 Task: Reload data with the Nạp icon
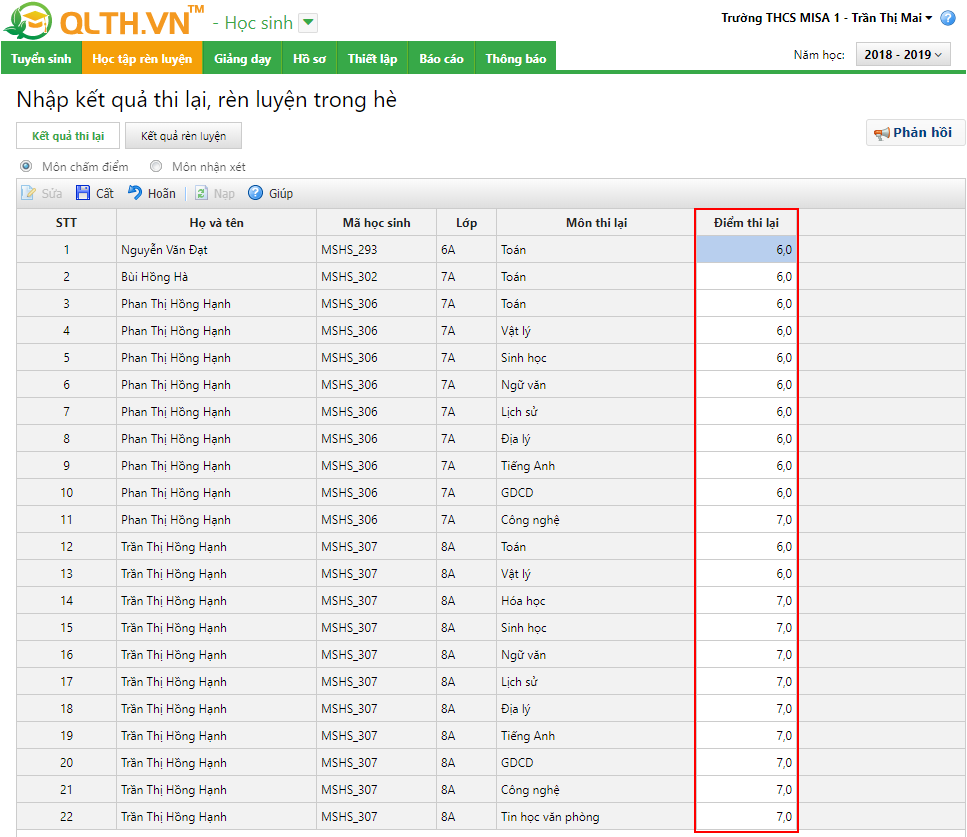click(x=201, y=193)
